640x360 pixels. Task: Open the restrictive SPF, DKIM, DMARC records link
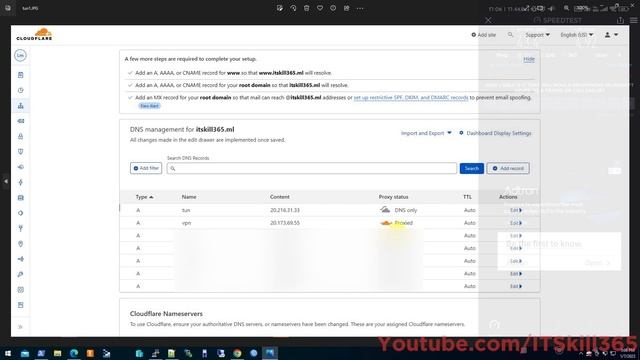tap(411, 98)
